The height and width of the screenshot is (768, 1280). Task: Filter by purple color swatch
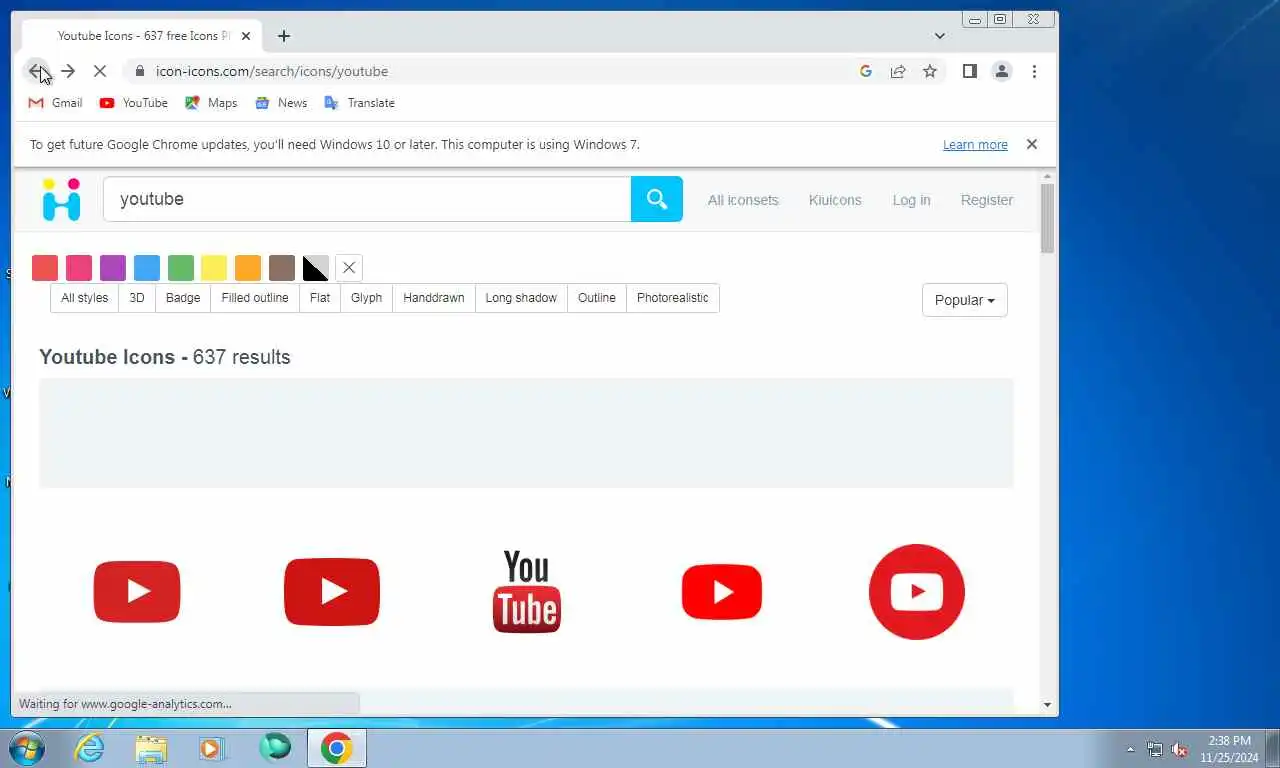(x=113, y=268)
